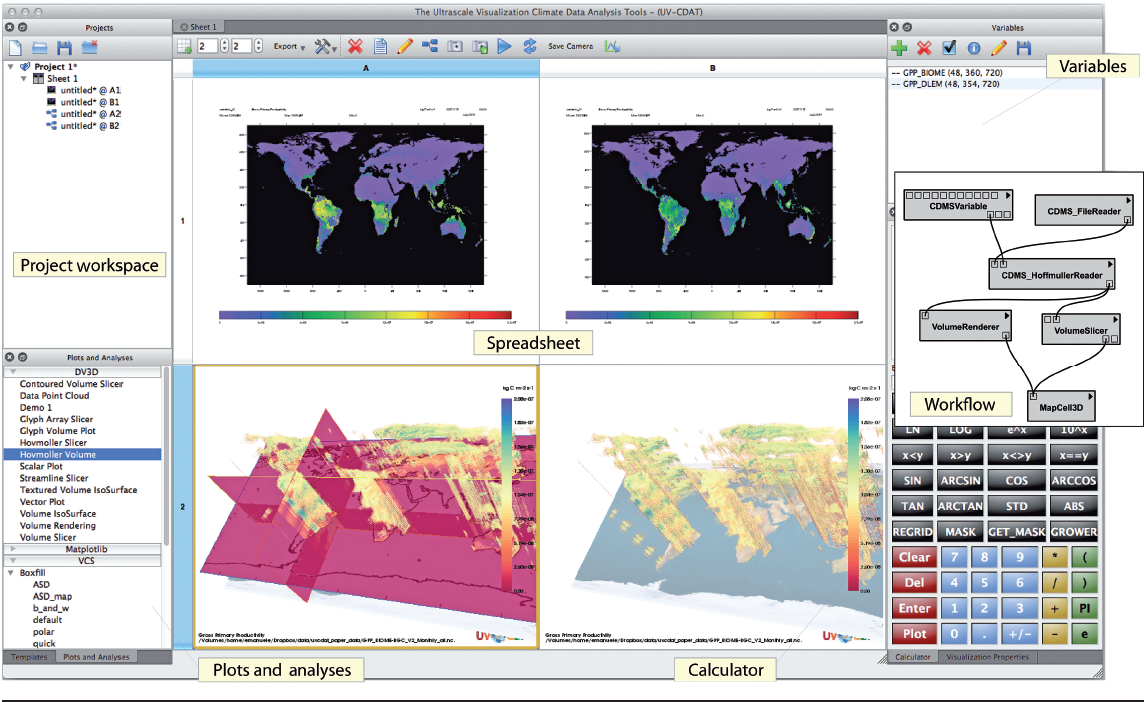Click the new project blank page icon
1146x702 pixels.
[16, 47]
